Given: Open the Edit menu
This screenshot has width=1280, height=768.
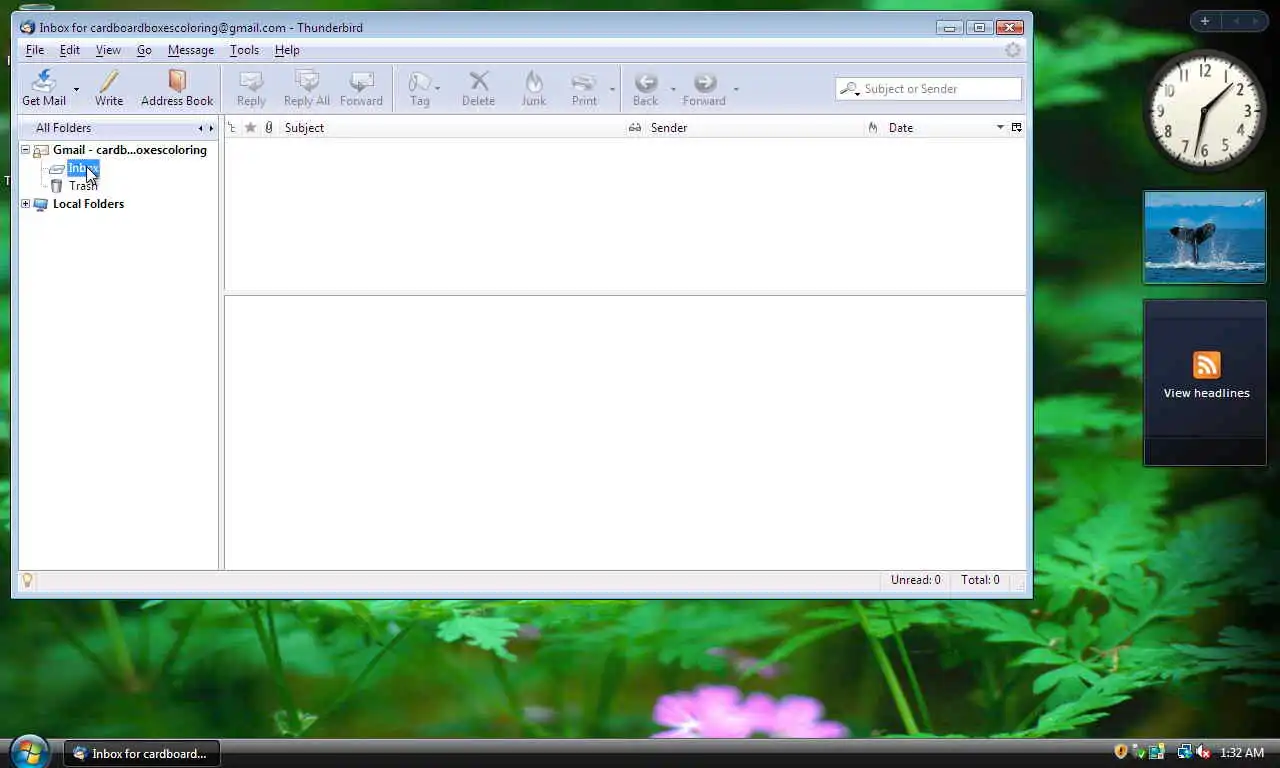Looking at the screenshot, I should (69, 50).
